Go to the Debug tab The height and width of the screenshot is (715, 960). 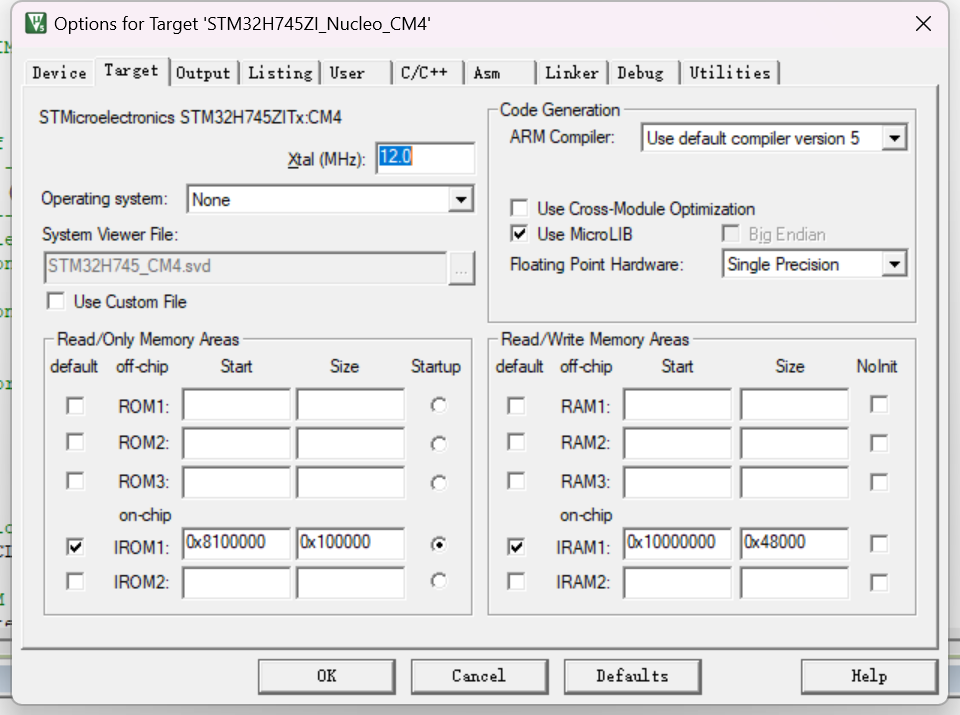[643, 73]
